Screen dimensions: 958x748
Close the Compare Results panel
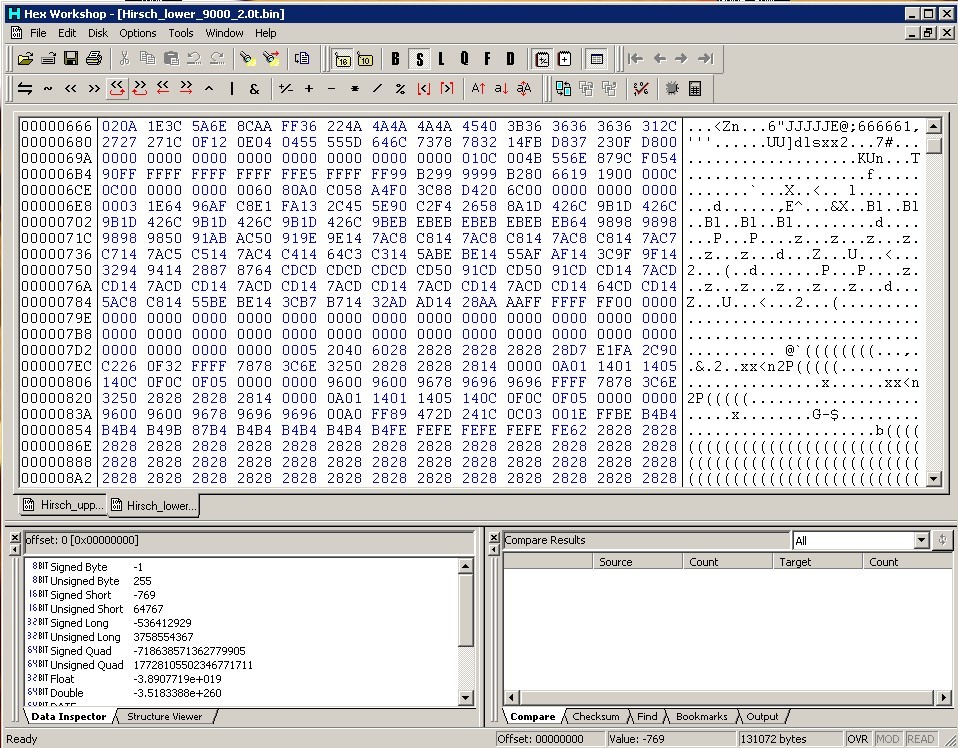(x=494, y=538)
